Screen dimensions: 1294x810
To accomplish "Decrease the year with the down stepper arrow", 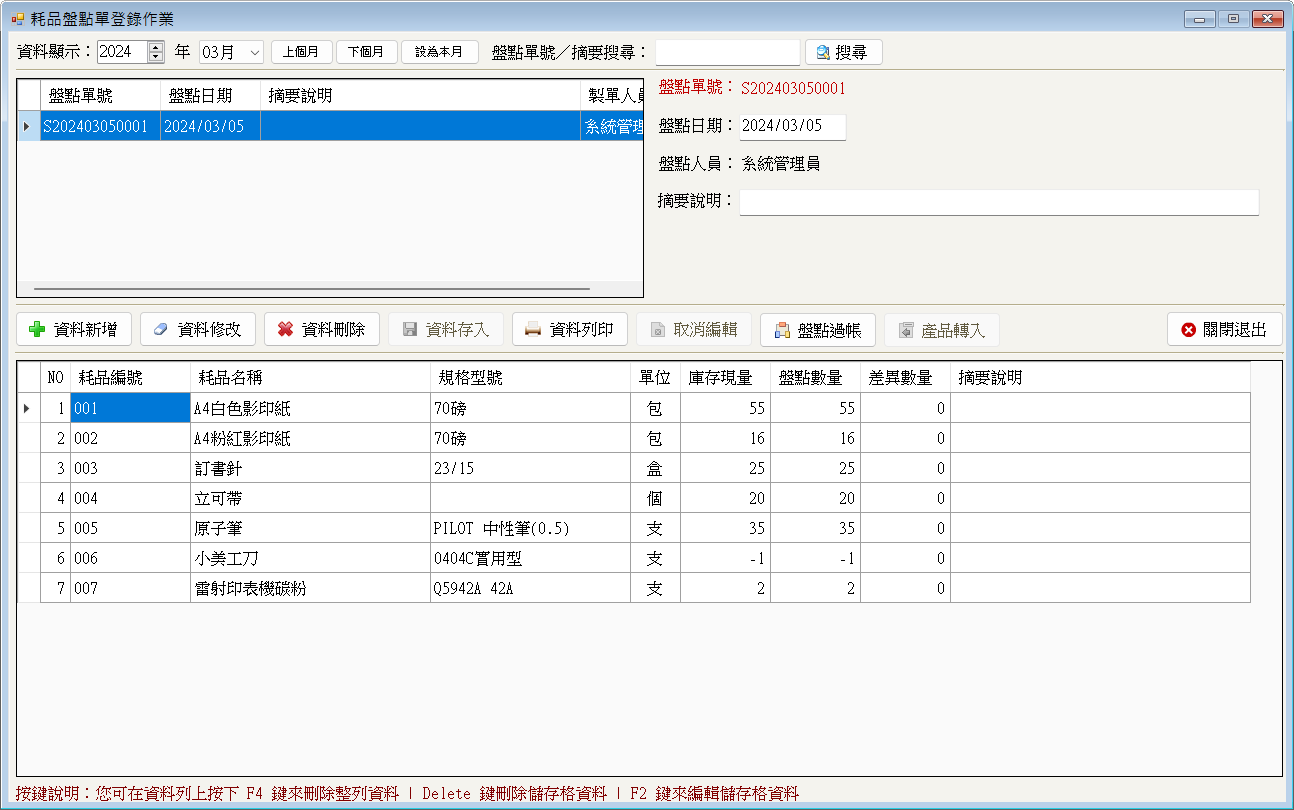I will 155,57.
